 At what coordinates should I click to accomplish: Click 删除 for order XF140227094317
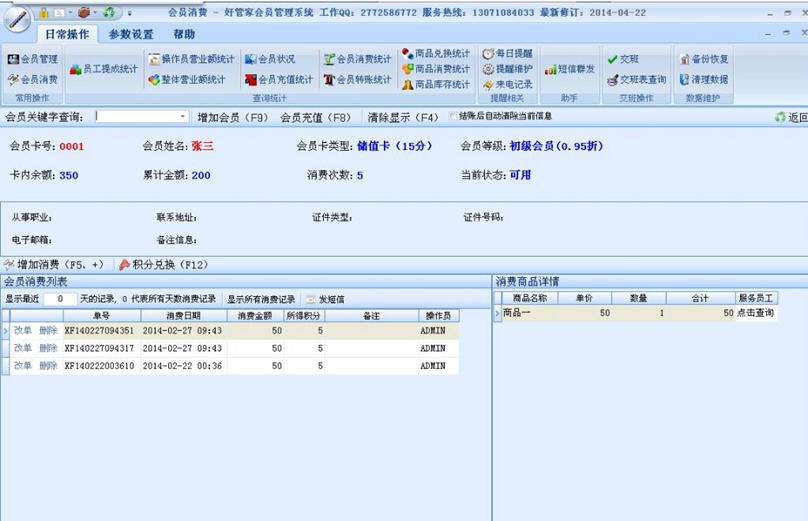click(48, 348)
